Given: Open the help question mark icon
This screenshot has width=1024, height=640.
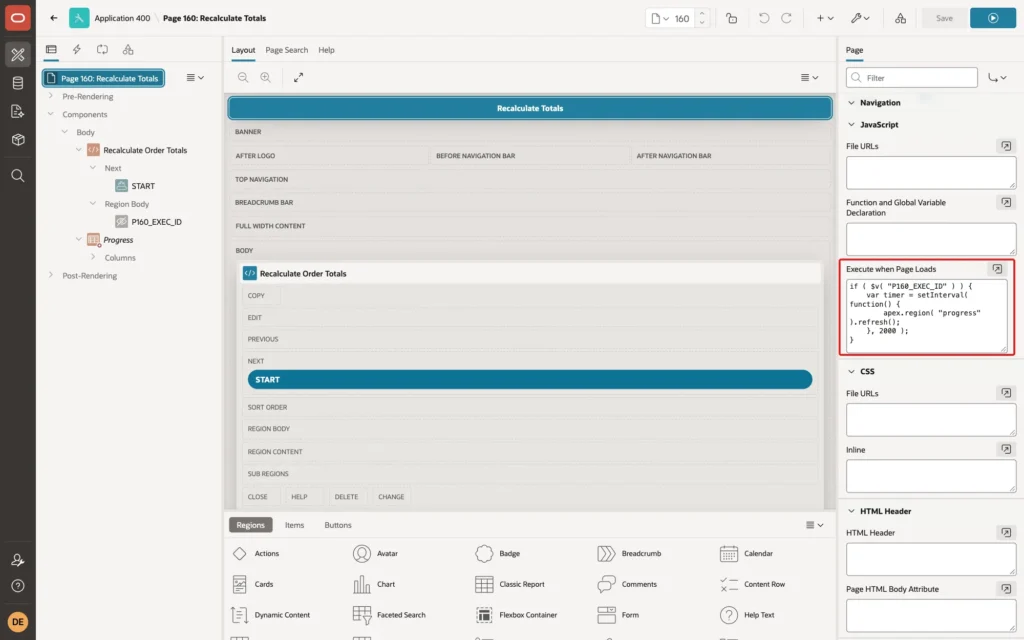Looking at the screenshot, I should click(x=18, y=586).
